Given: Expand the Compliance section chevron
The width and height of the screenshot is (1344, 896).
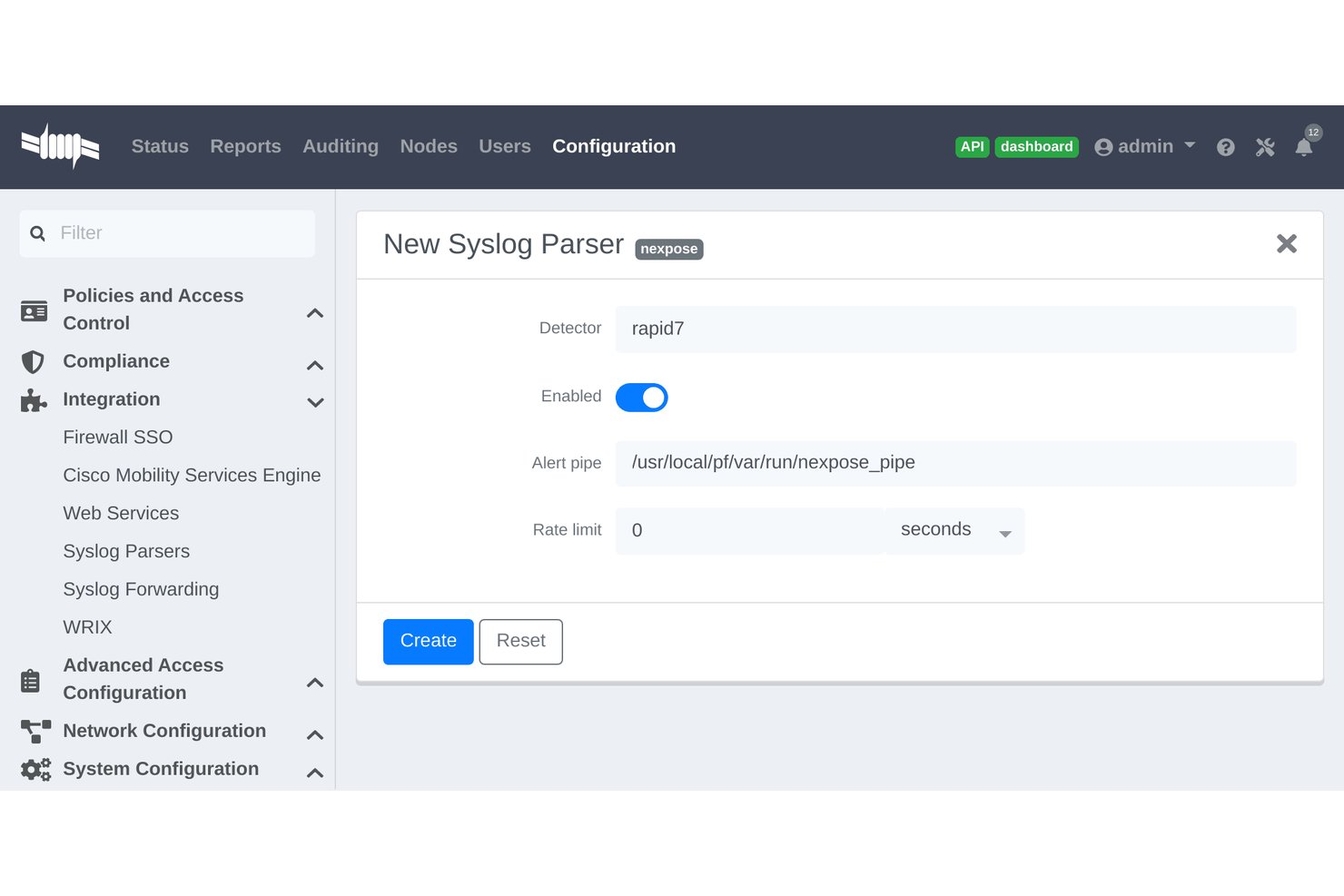Looking at the screenshot, I should coord(315,365).
